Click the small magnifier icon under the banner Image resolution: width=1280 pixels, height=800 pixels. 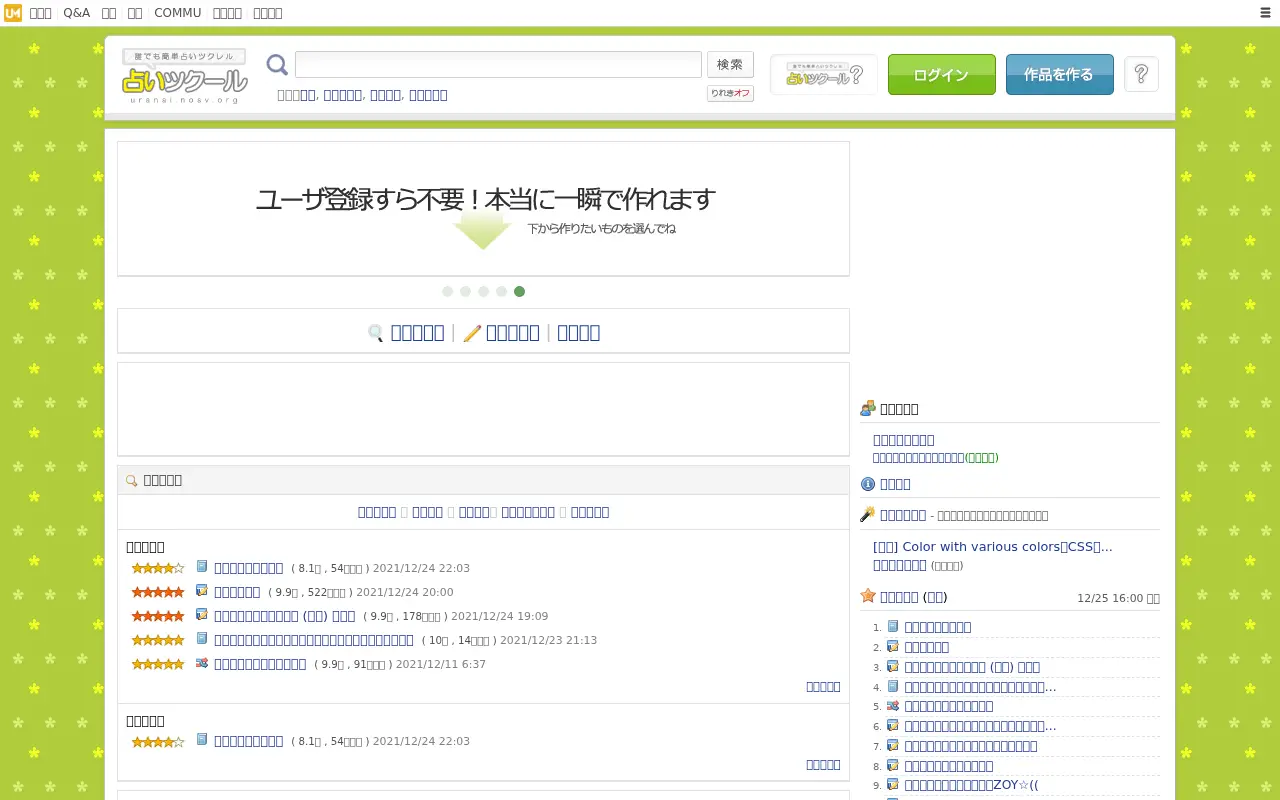click(x=376, y=333)
